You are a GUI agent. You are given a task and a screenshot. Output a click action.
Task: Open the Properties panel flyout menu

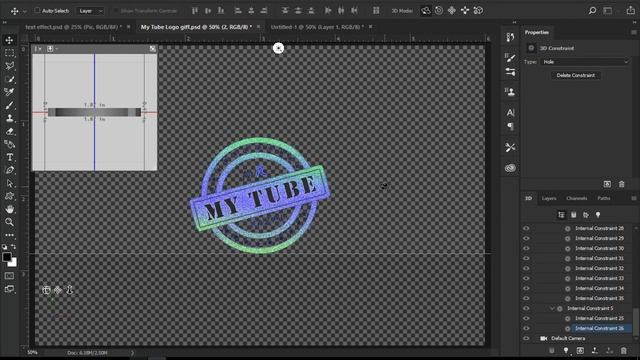tap(633, 32)
